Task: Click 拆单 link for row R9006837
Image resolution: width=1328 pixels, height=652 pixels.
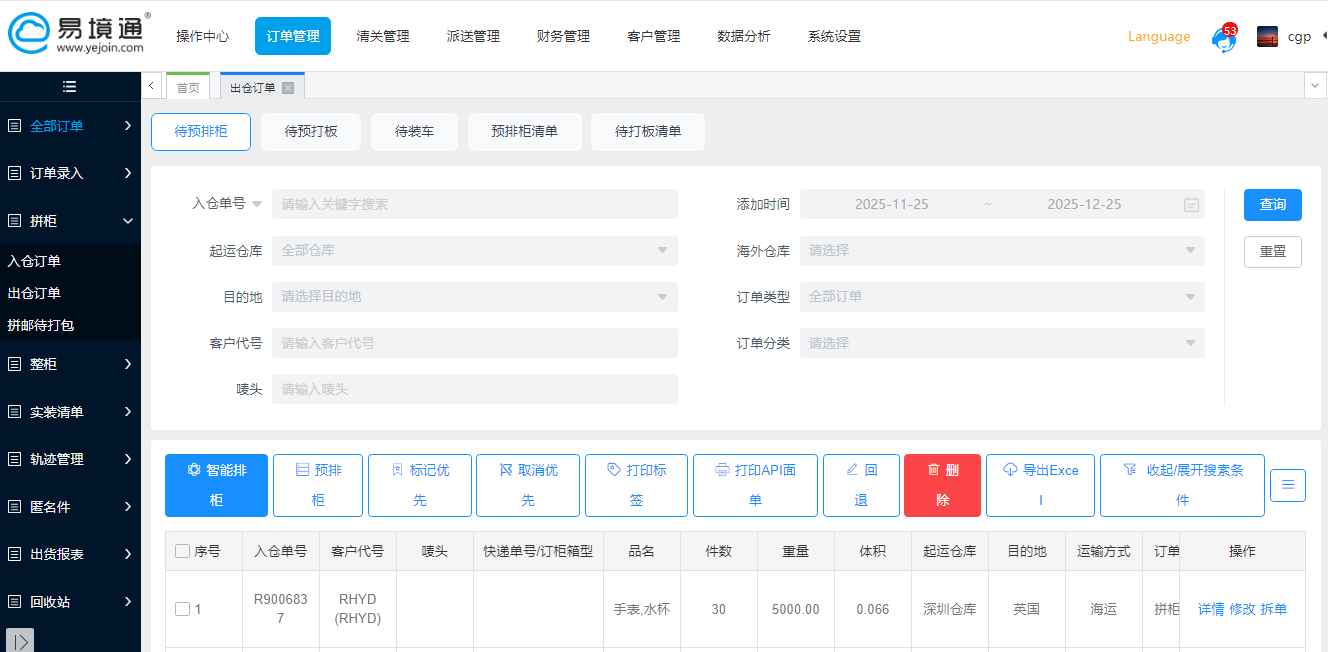Action: 1273,609
